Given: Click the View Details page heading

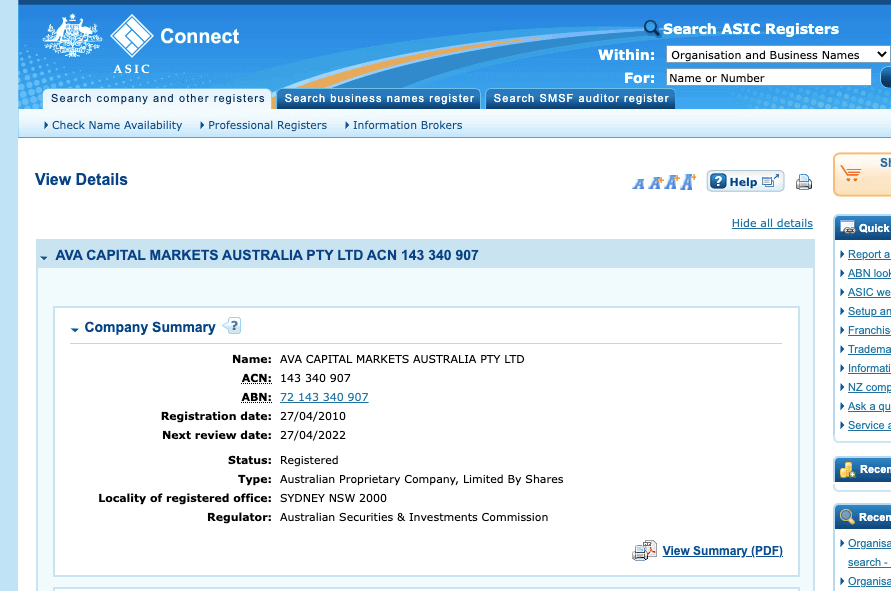Looking at the screenshot, I should 81,180.
